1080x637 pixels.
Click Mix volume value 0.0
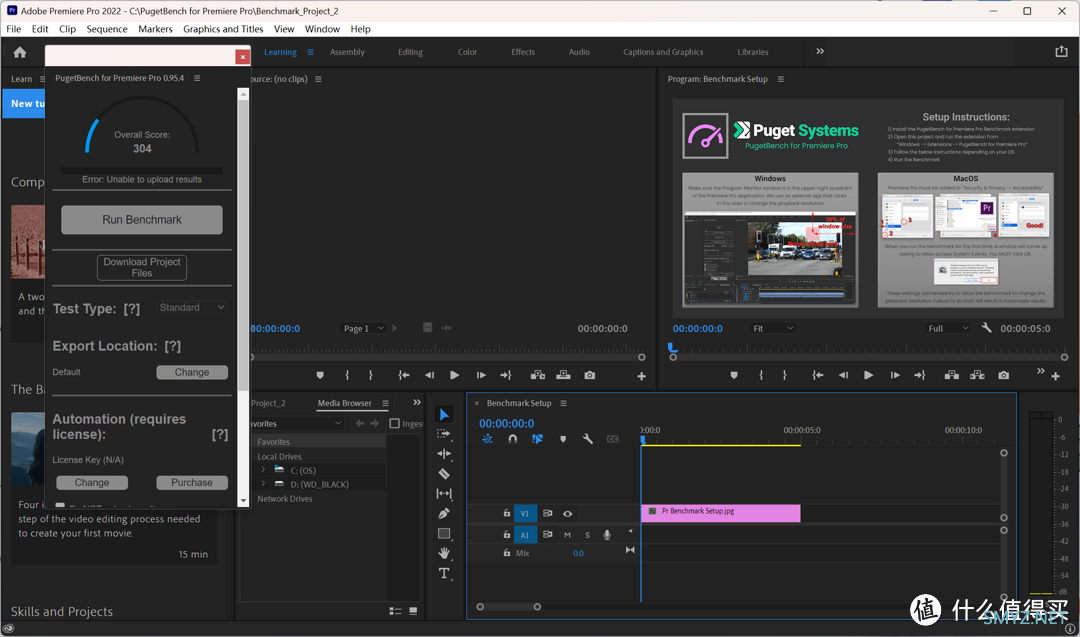[x=578, y=553]
